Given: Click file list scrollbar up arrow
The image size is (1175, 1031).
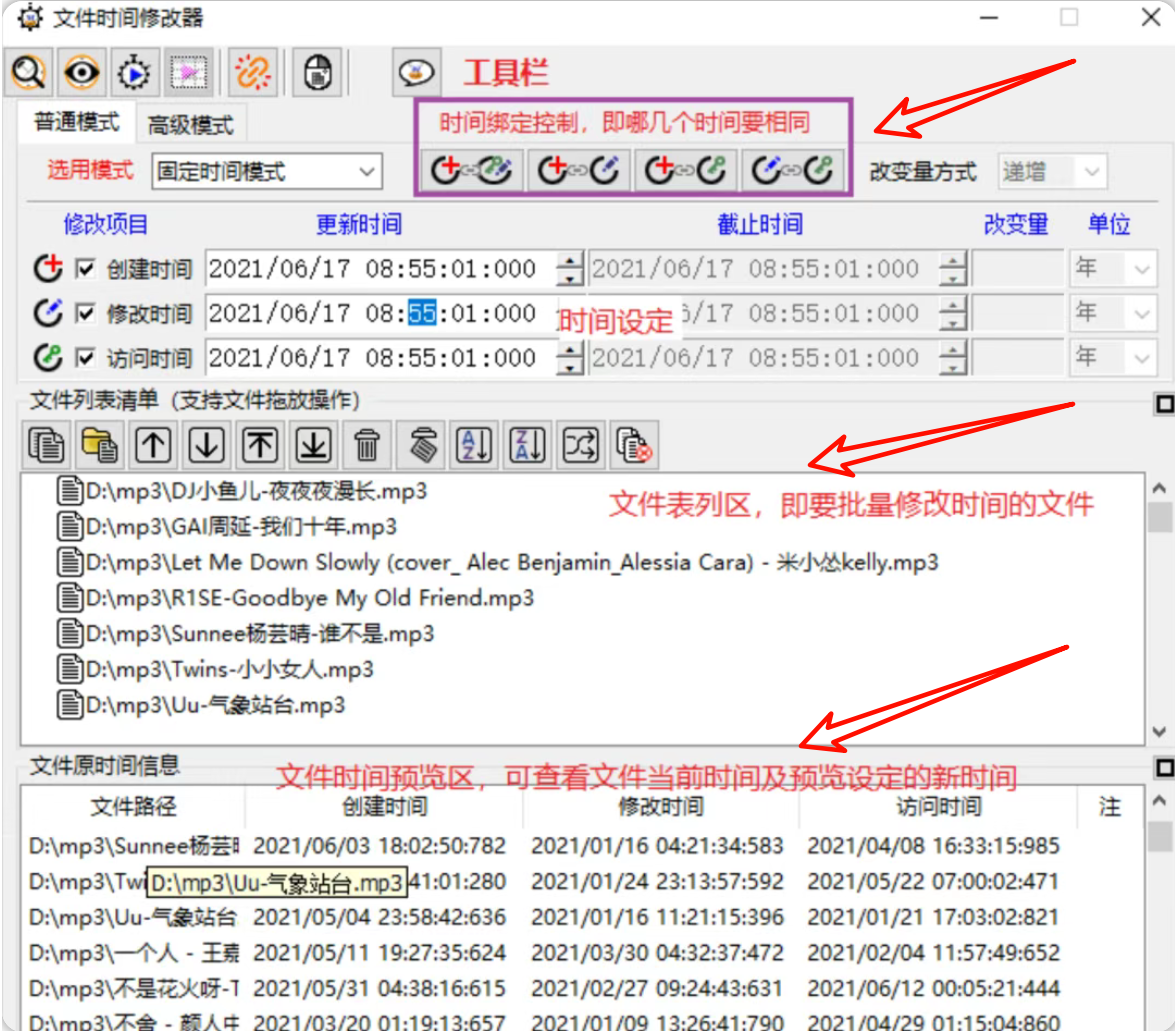Looking at the screenshot, I should pos(1159,489).
